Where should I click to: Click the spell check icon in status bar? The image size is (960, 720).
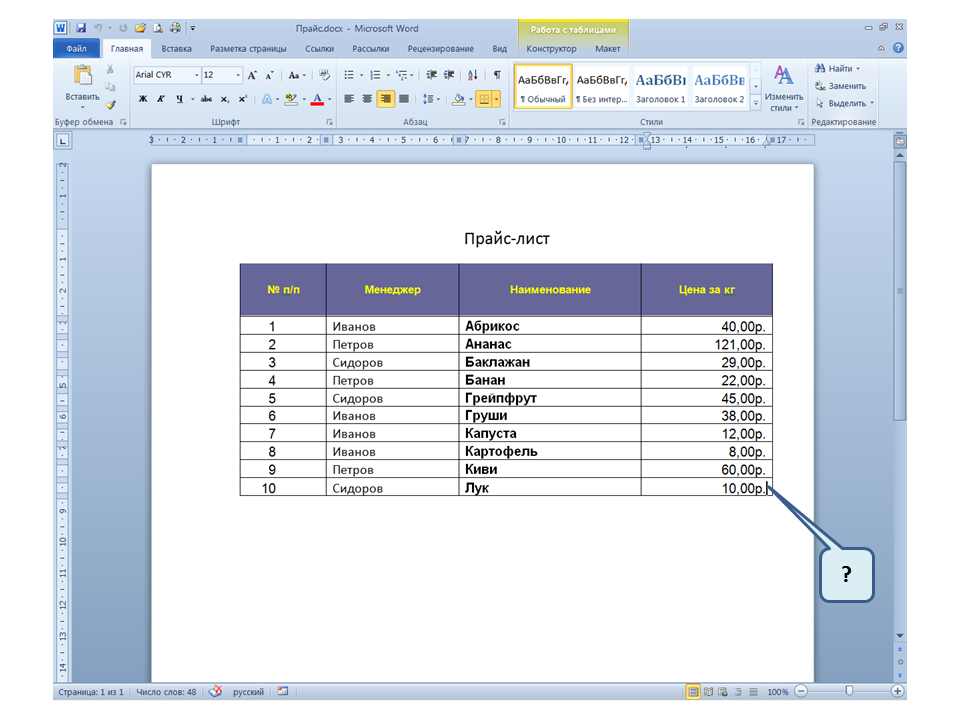pos(215,691)
